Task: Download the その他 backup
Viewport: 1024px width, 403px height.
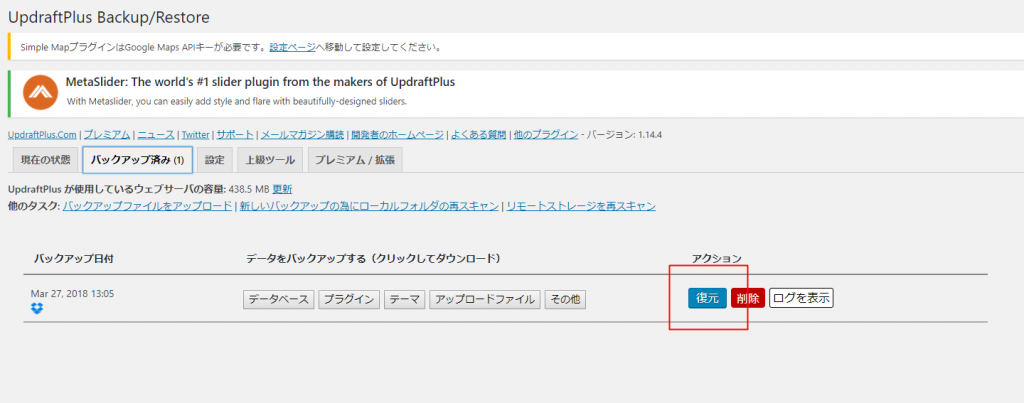Action: (565, 300)
